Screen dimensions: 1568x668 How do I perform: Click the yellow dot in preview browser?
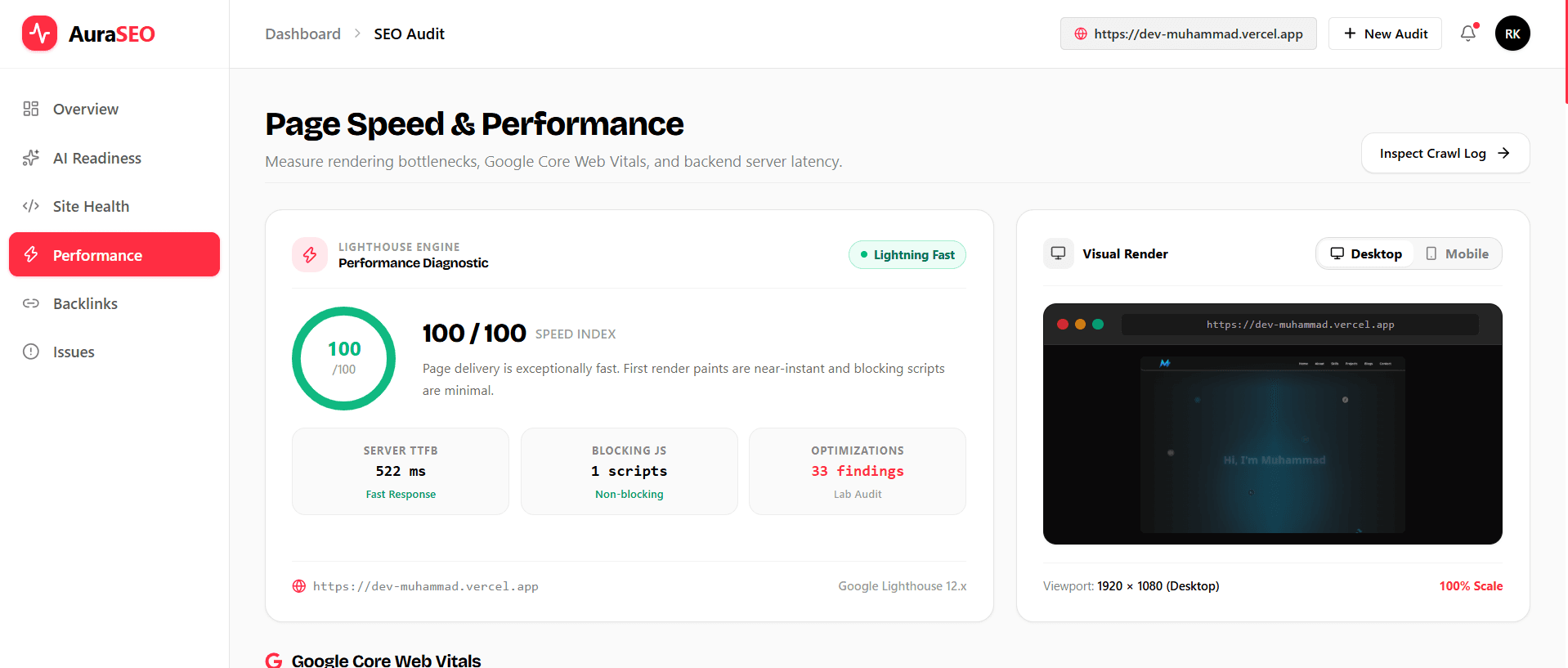pyautogui.click(x=1080, y=325)
